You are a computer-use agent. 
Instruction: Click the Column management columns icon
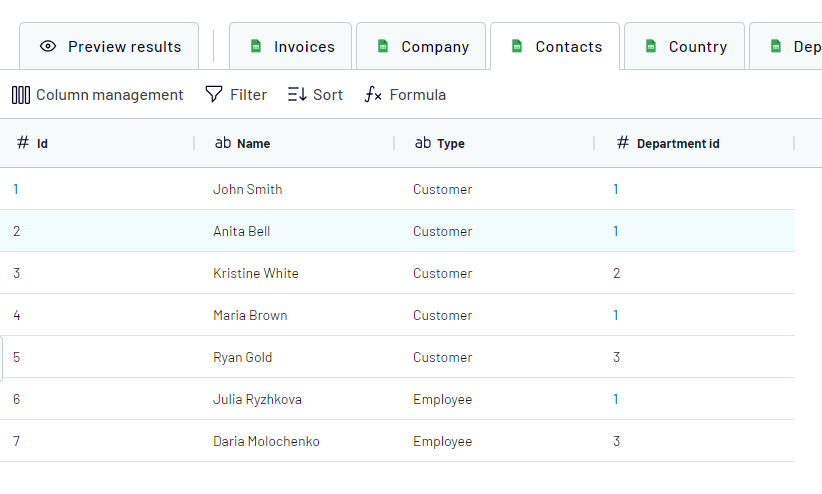(x=21, y=95)
